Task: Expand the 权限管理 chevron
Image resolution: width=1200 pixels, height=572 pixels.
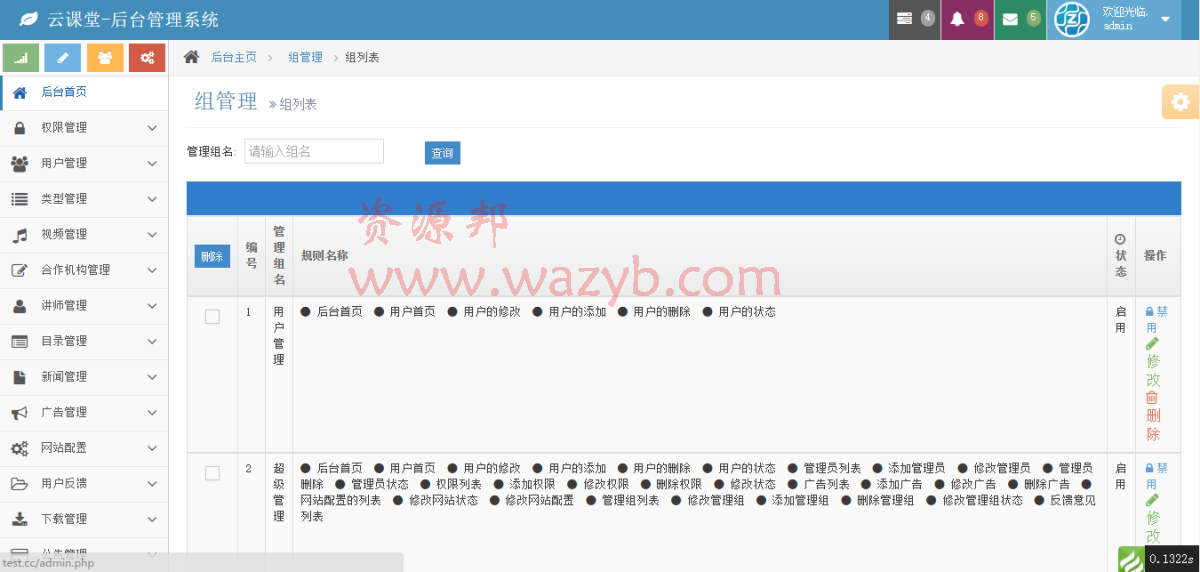Action: [x=152, y=128]
